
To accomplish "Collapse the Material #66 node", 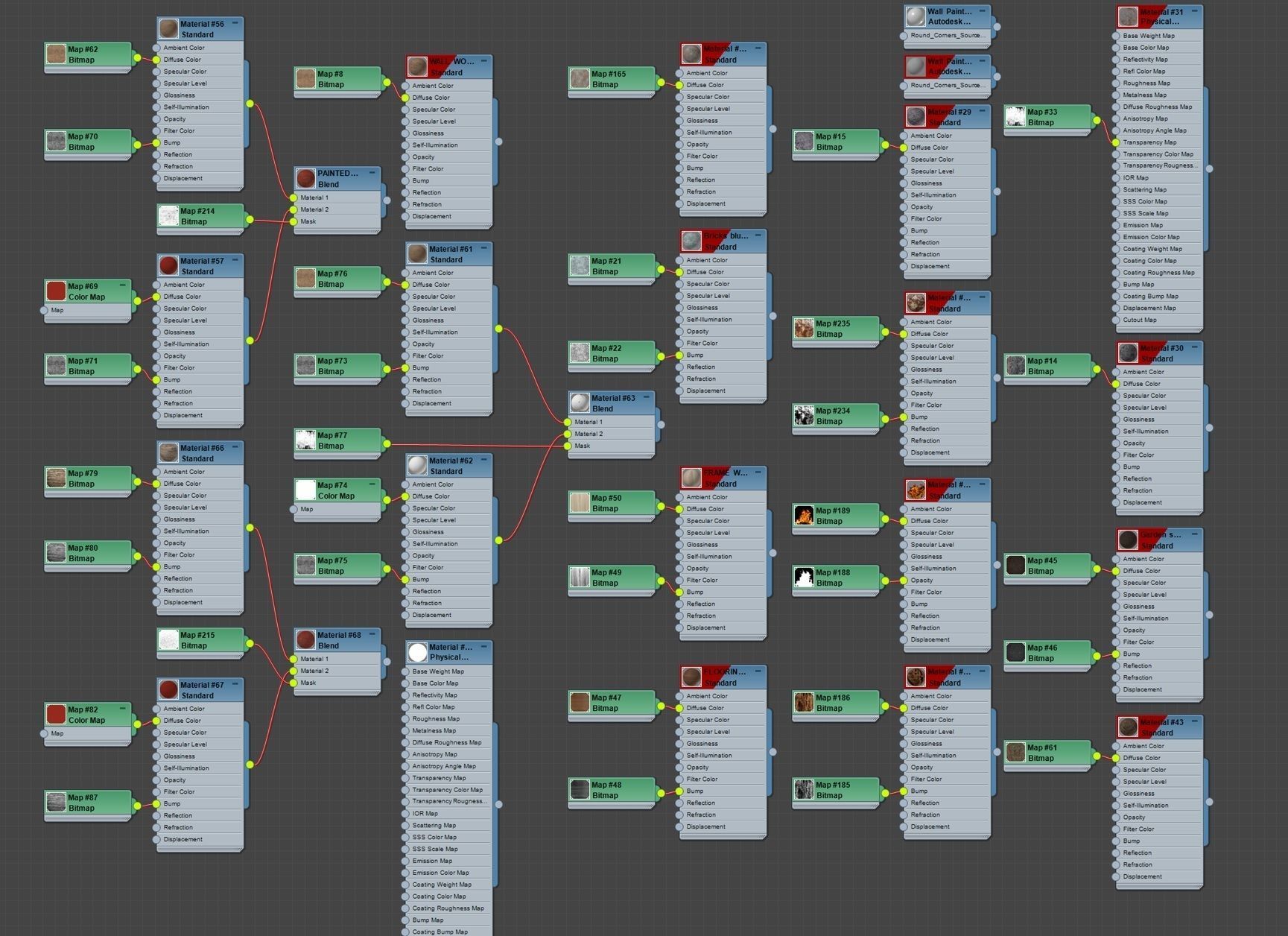I will pyautogui.click(x=235, y=447).
